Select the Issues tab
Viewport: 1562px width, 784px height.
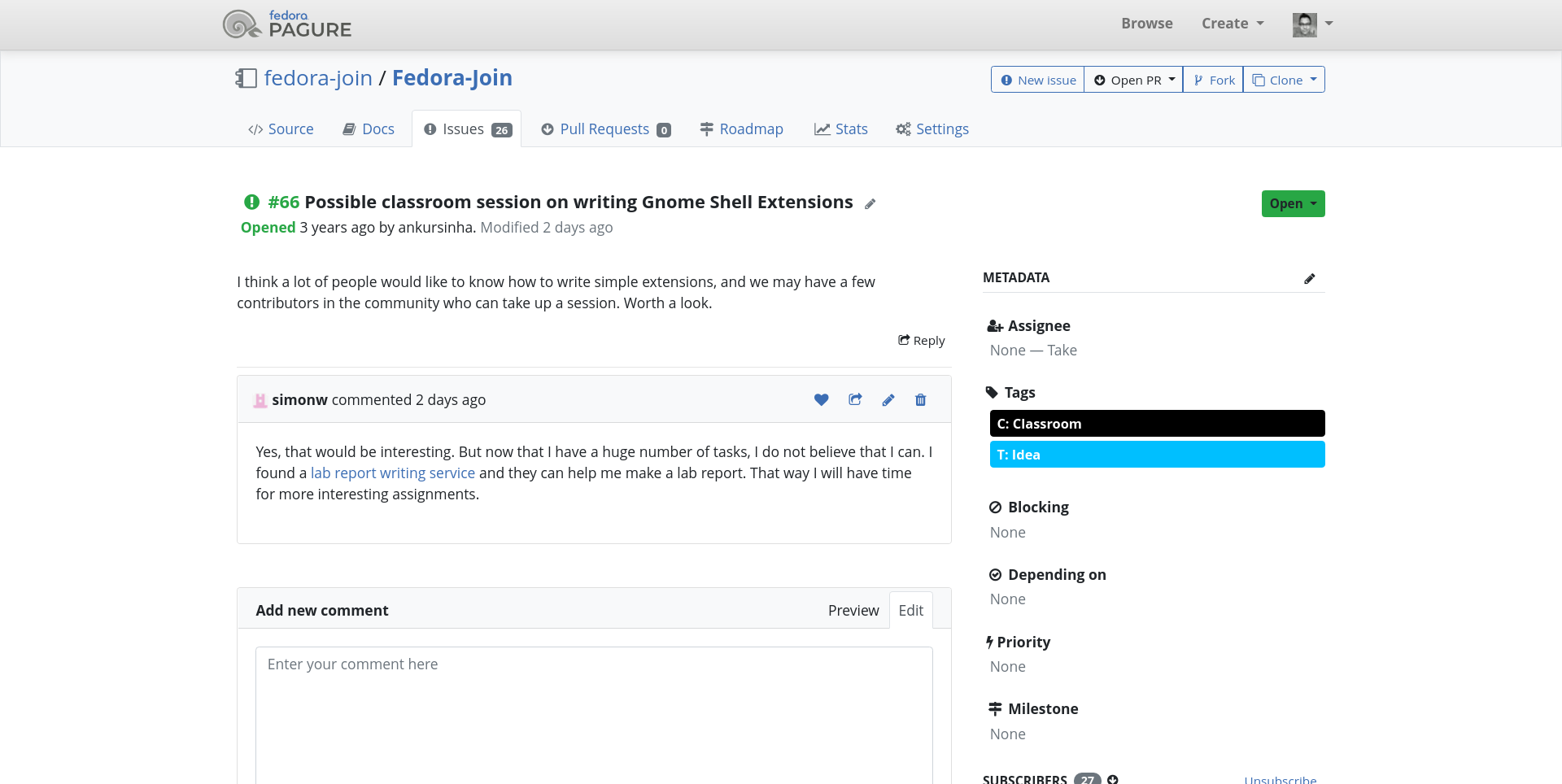(467, 129)
